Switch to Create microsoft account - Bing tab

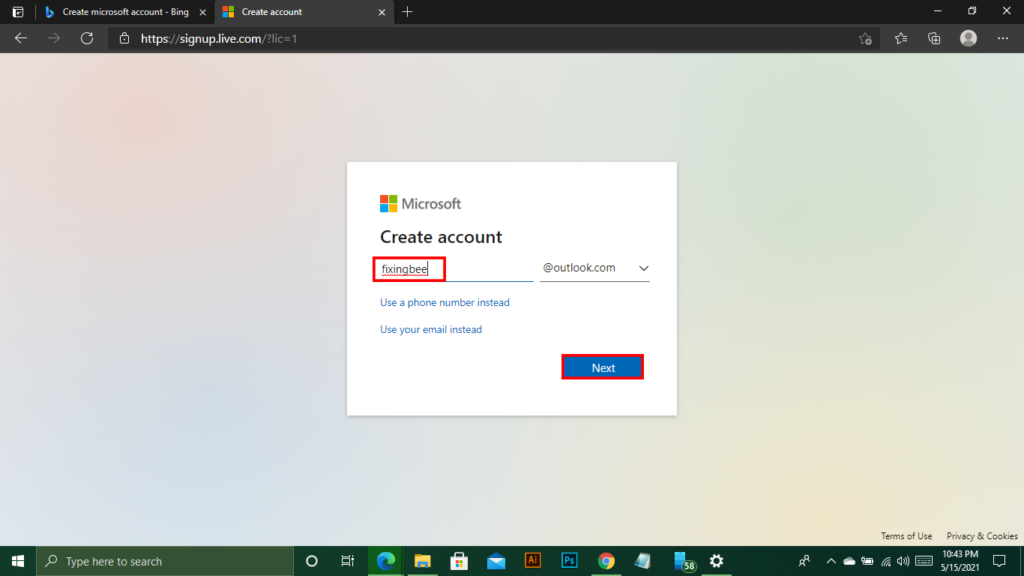125,12
